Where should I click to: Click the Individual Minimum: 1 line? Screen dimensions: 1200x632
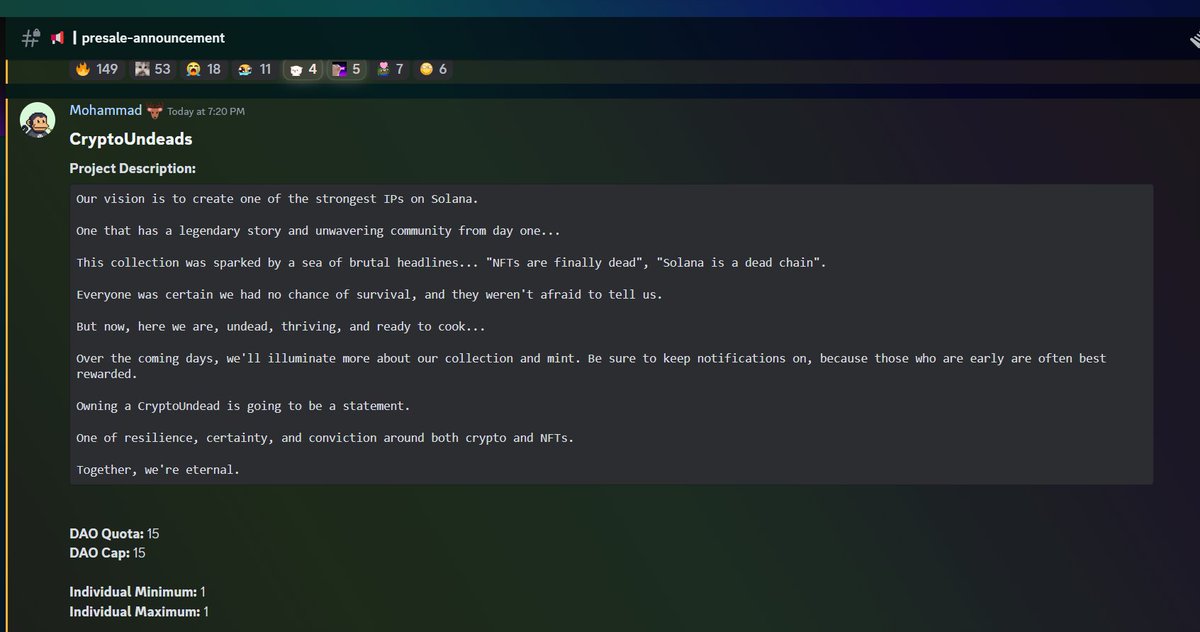click(137, 592)
